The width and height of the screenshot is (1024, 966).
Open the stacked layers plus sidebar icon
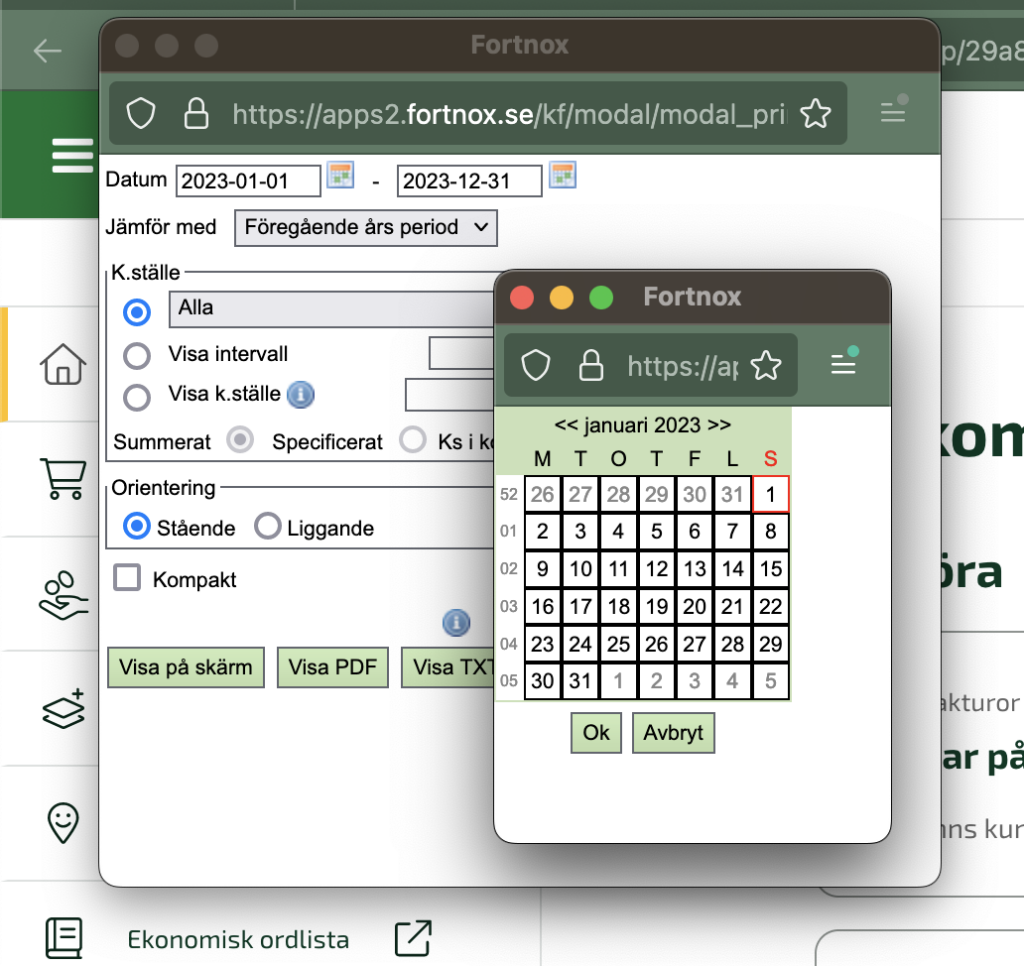(63, 708)
